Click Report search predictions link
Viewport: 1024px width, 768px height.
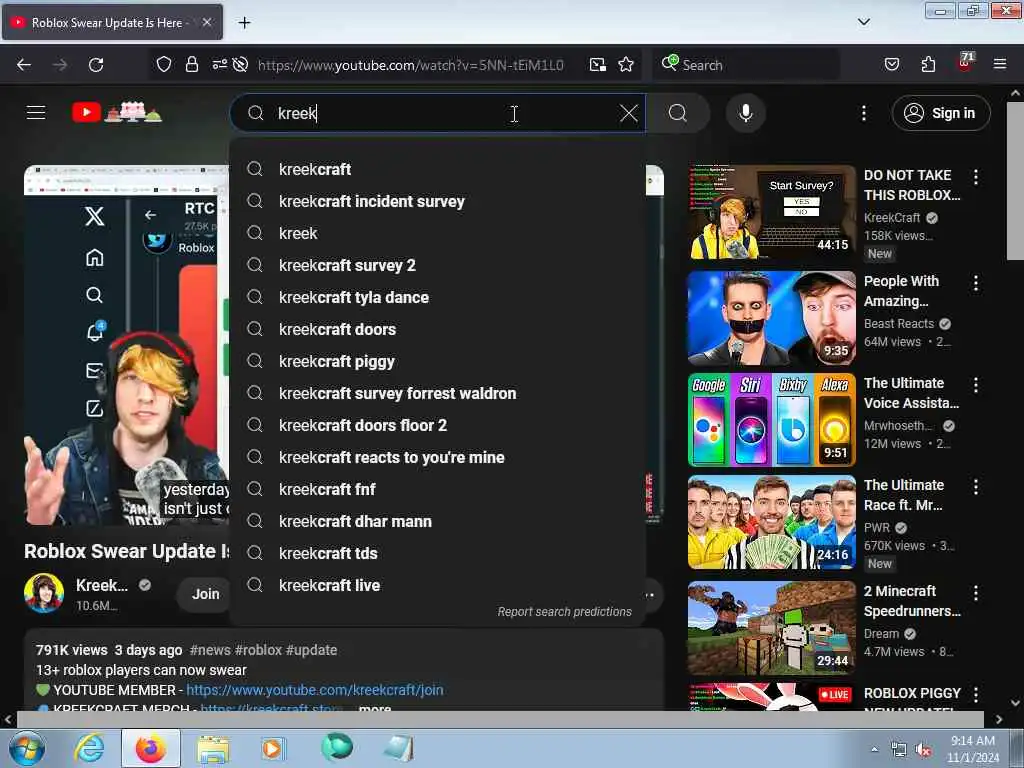pyautogui.click(x=564, y=612)
